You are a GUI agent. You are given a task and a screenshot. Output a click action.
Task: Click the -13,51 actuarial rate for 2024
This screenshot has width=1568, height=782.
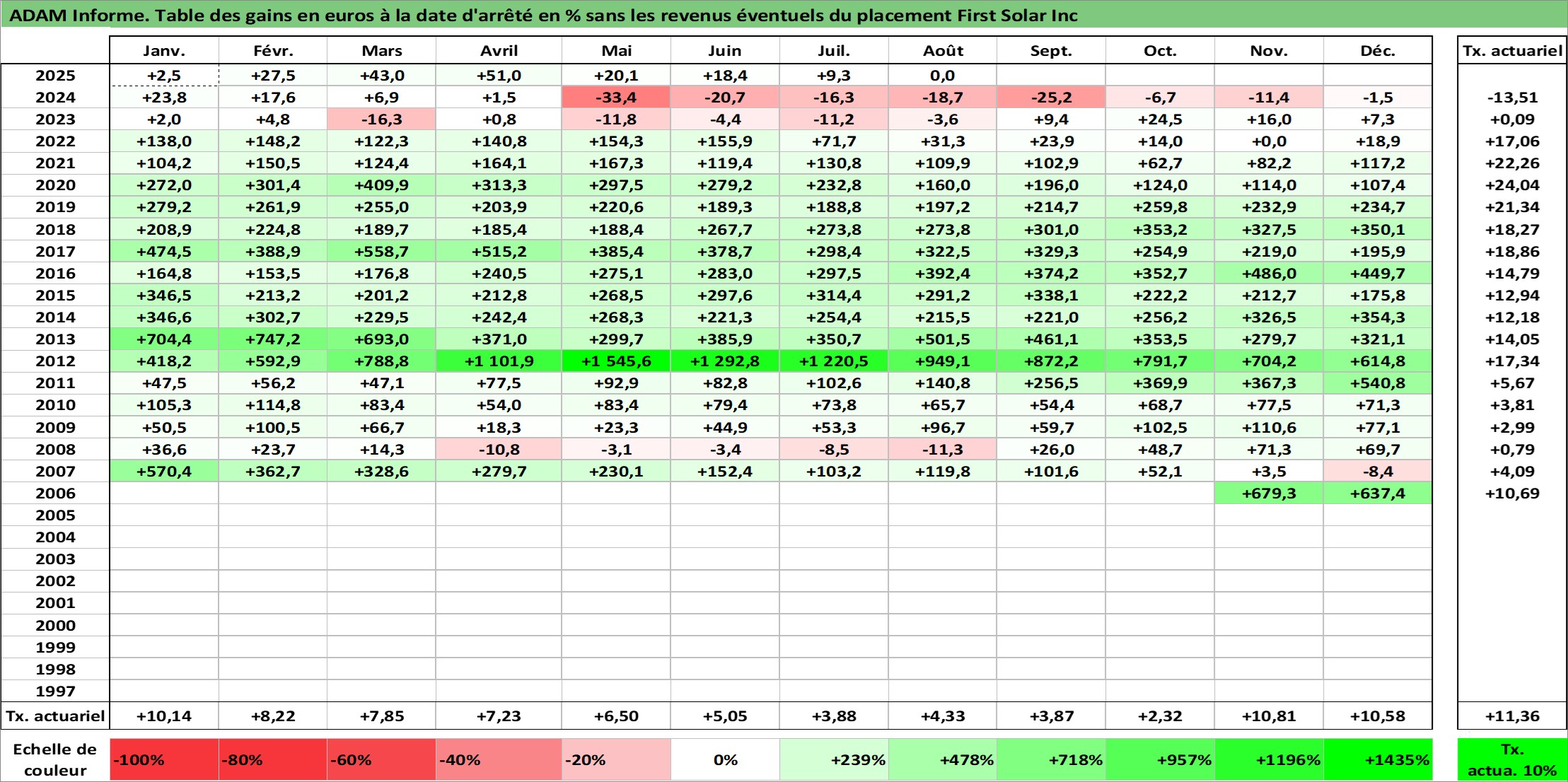[1512, 98]
